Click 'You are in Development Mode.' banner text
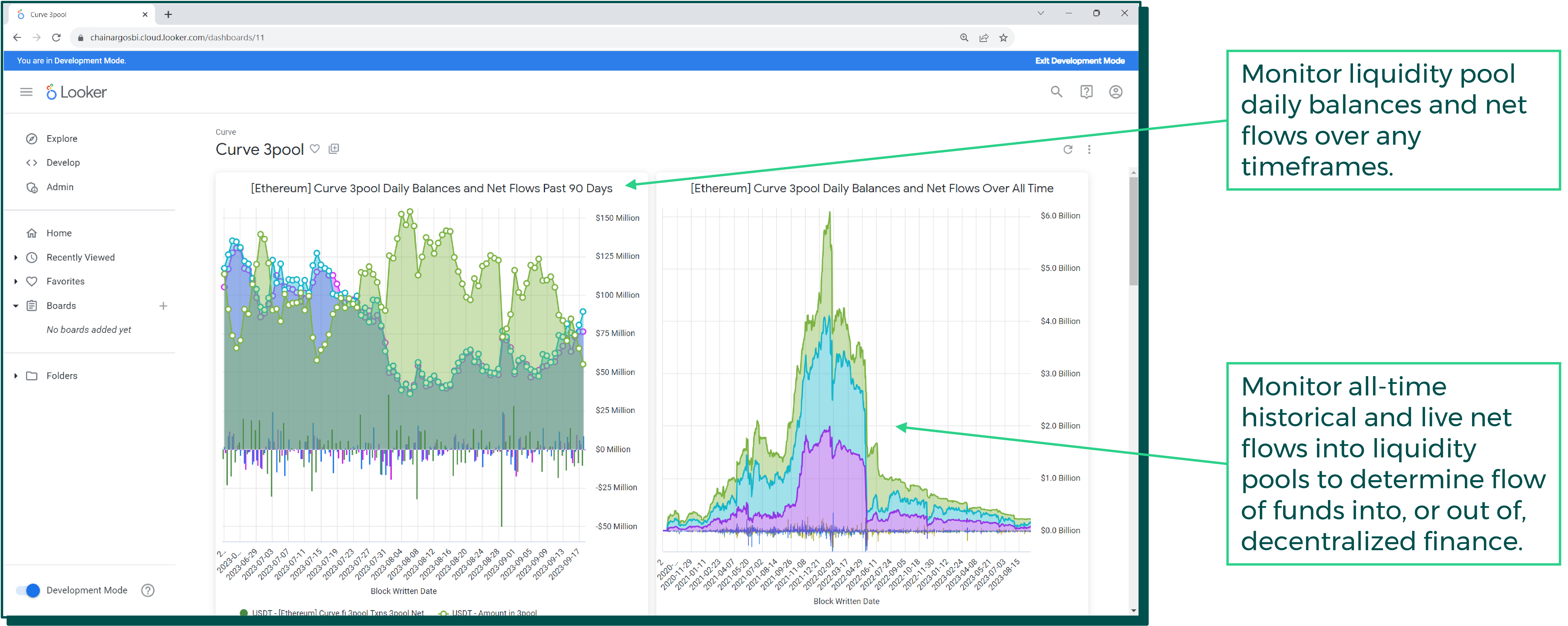Viewport: 1568px width, 626px height. coord(71,61)
